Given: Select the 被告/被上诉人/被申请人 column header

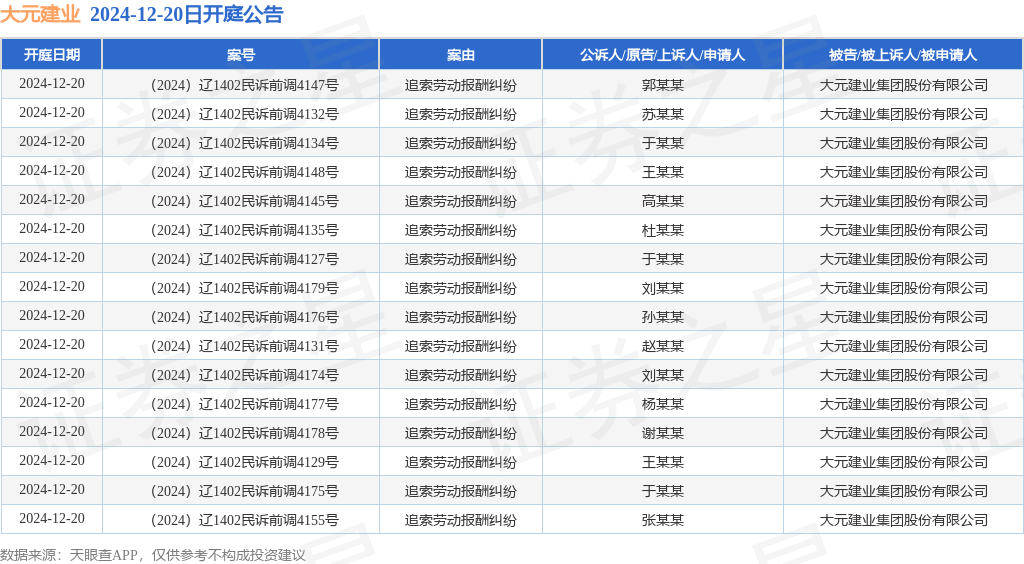Looking at the screenshot, I should tap(903, 55).
